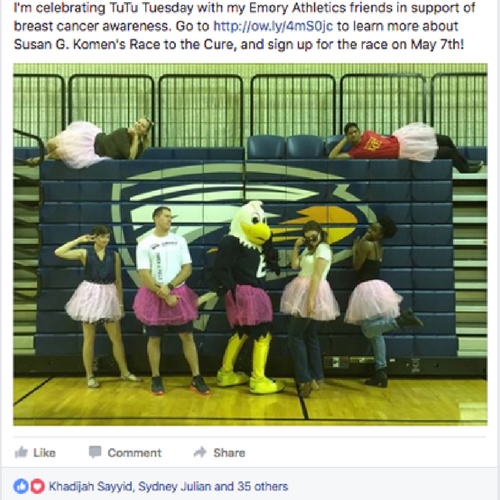Click the Comment speech bubble icon

[x=95, y=452]
